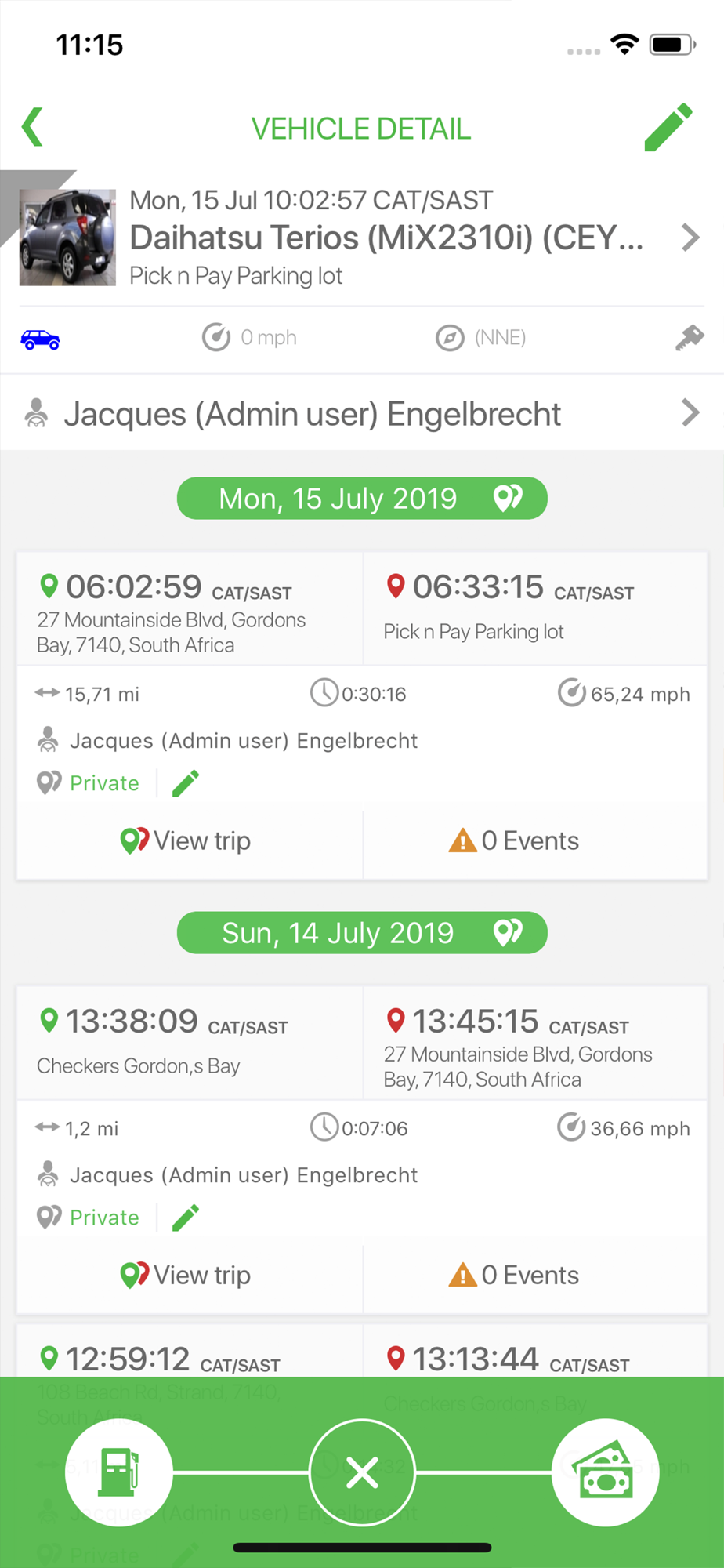View trip for the 06:02:59 journey
The width and height of the screenshot is (724, 1568).
pyautogui.click(x=186, y=840)
